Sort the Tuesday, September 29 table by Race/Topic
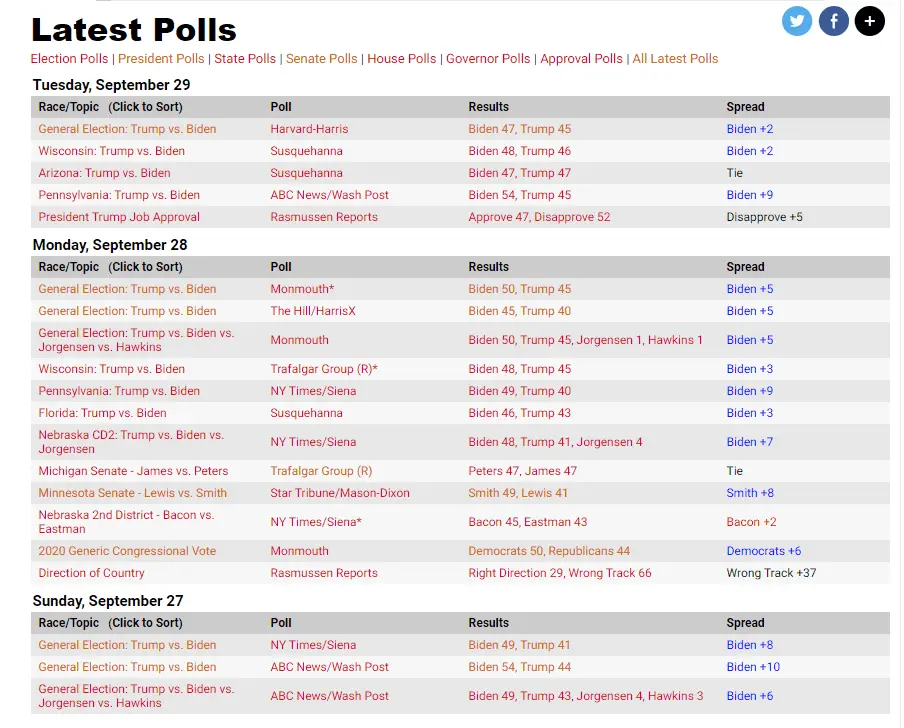This screenshot has width=904, height=728. [110, 107]
